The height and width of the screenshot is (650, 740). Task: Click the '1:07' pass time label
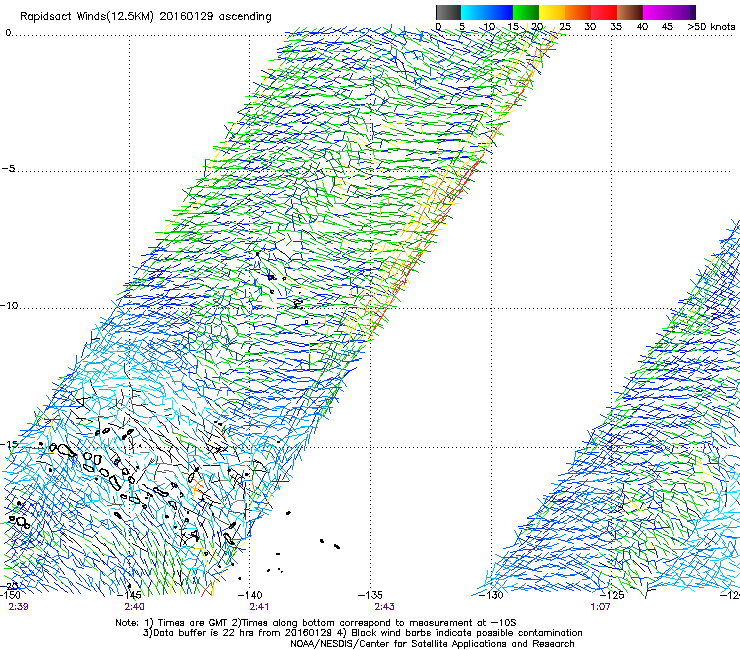600,607
